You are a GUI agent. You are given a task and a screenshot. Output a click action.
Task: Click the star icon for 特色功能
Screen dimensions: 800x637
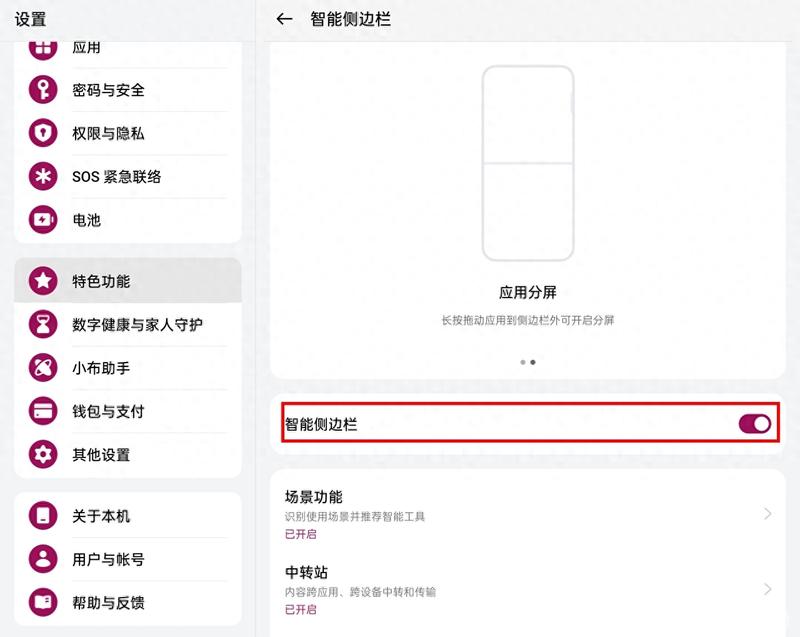pos(43,281)
